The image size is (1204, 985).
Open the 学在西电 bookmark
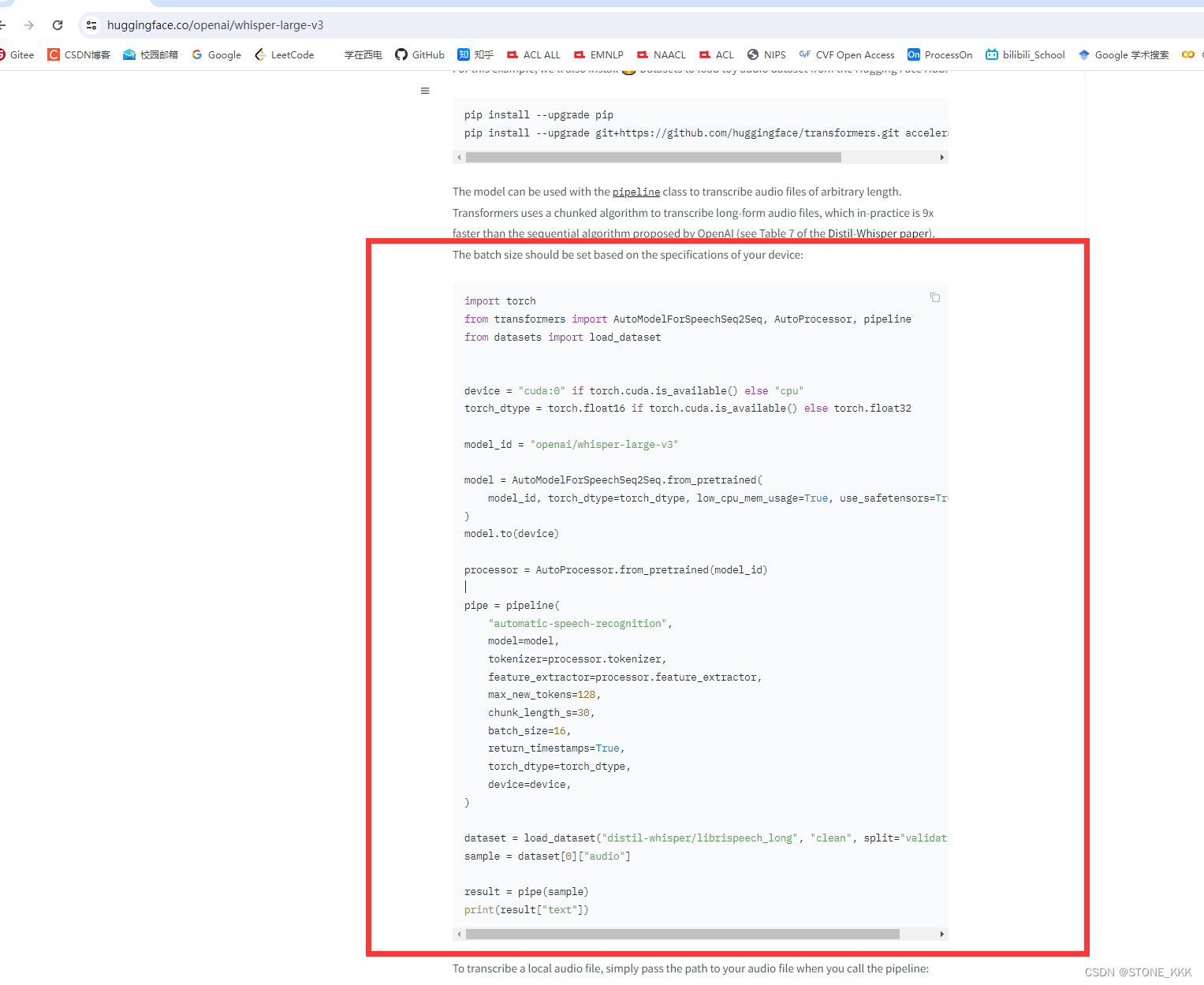coord(363,54)
